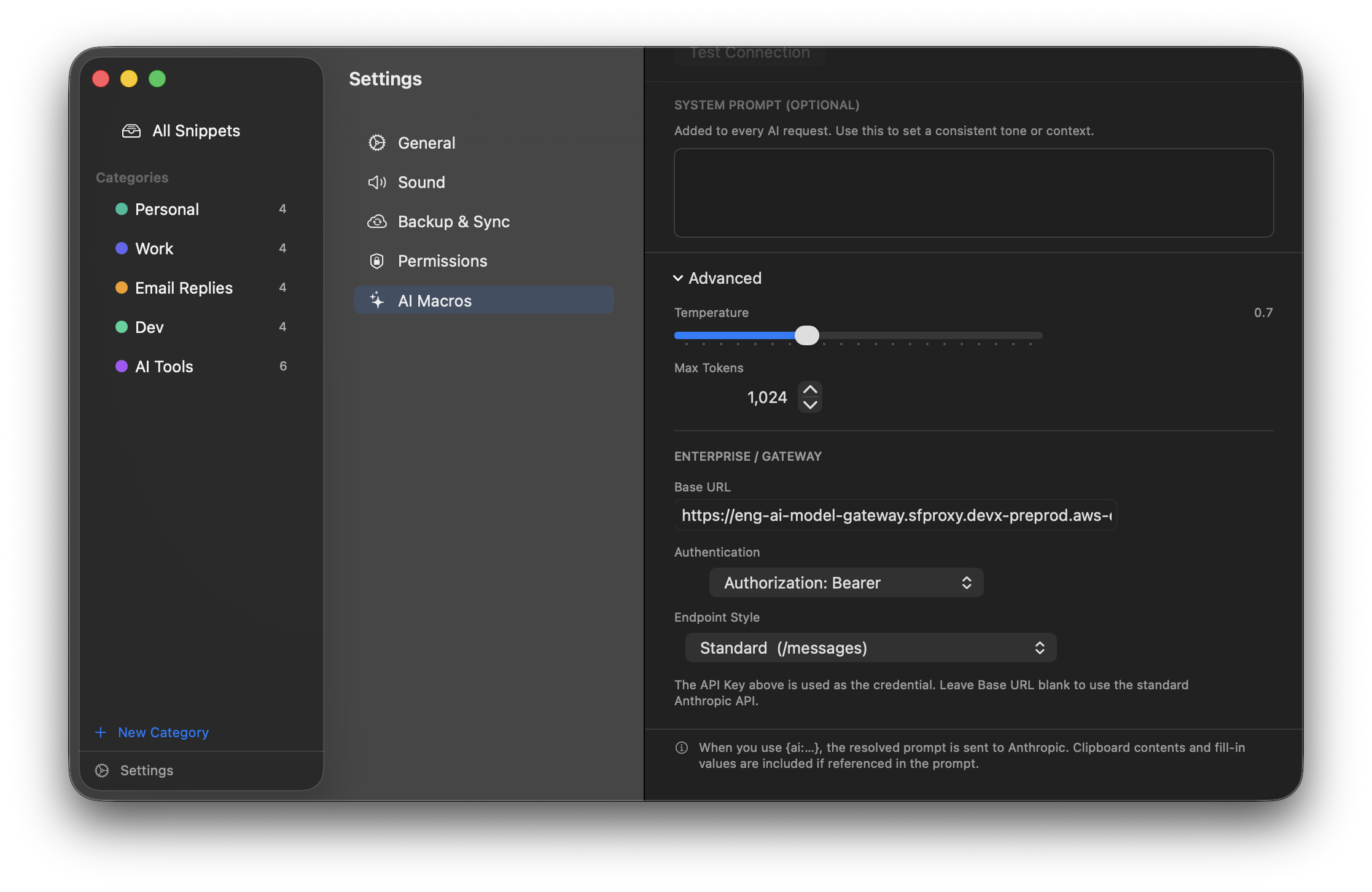Open the Endpoint Style dropdown
1372x892 pixels.
pos(870,647)
